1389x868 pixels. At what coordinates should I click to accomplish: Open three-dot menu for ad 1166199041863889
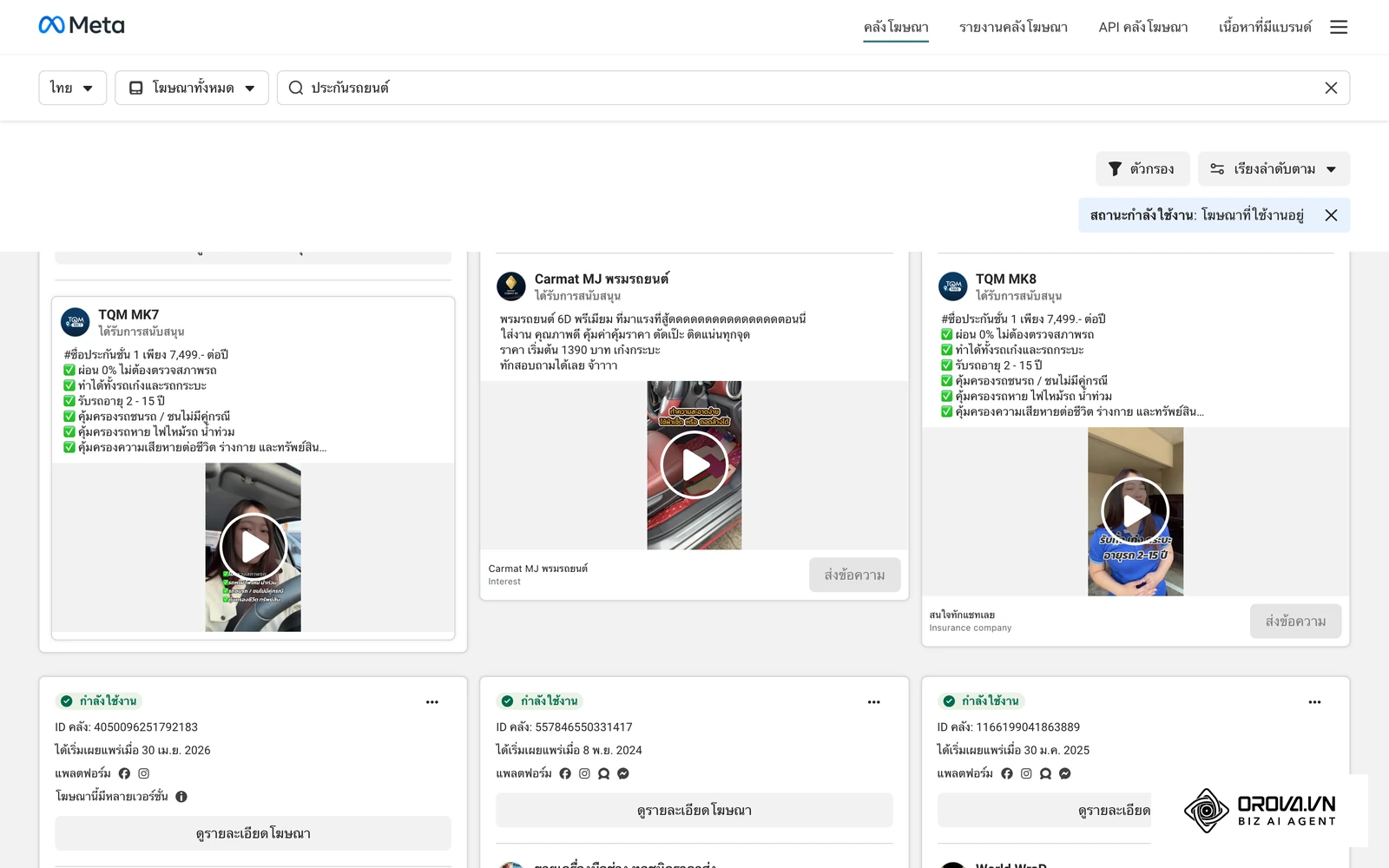(x=1314, y=702)
